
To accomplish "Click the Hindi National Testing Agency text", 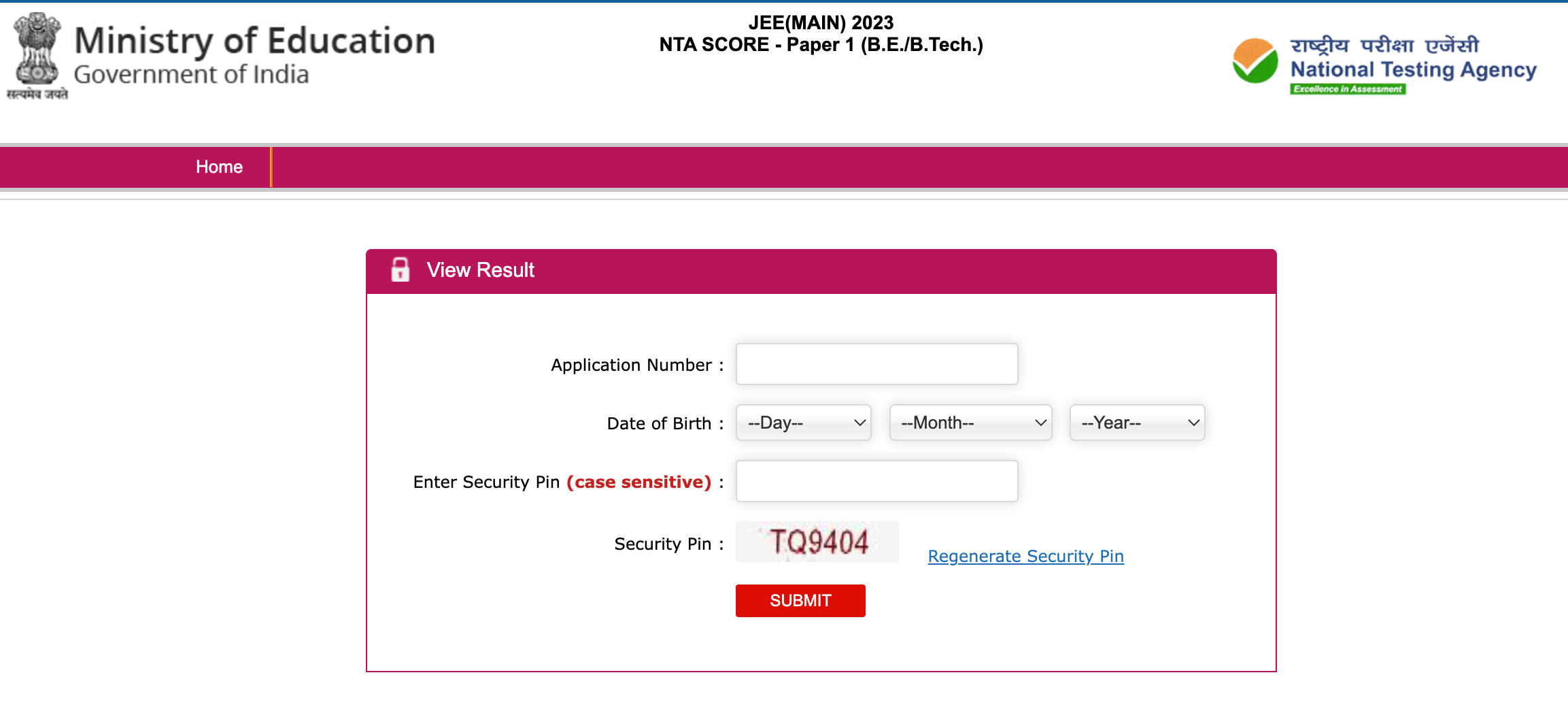I will (x=1384, y=46).
